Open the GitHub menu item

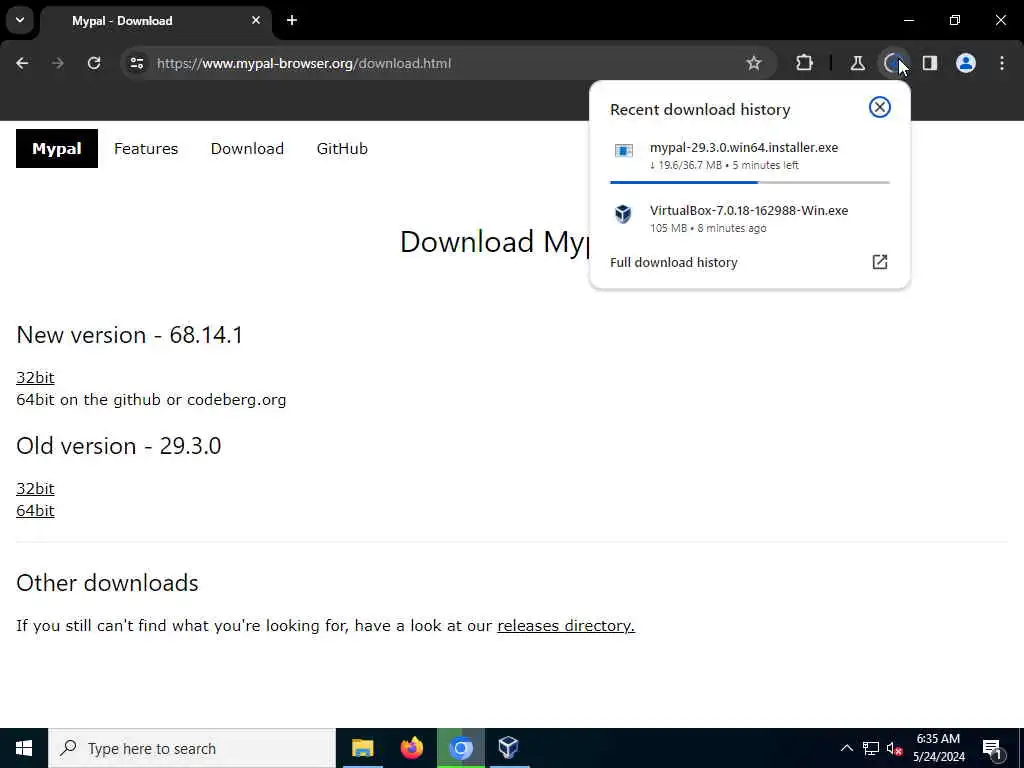342,148
